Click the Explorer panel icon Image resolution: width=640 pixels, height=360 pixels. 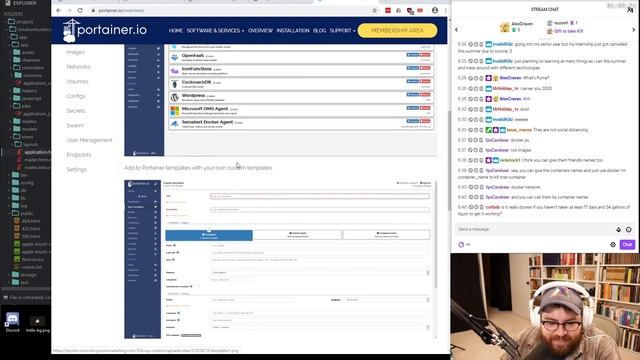[x=7, y=3]
